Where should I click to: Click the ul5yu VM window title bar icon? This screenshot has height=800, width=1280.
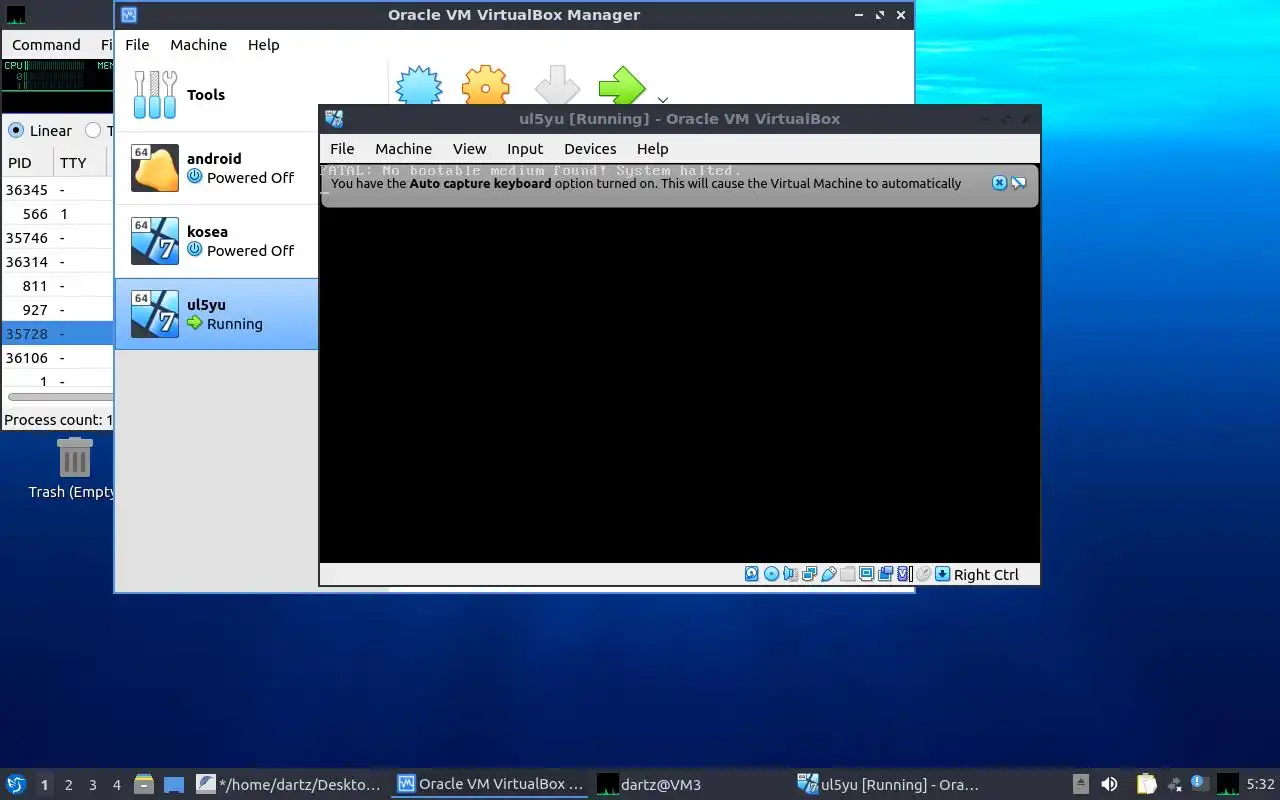coord(334,119)
